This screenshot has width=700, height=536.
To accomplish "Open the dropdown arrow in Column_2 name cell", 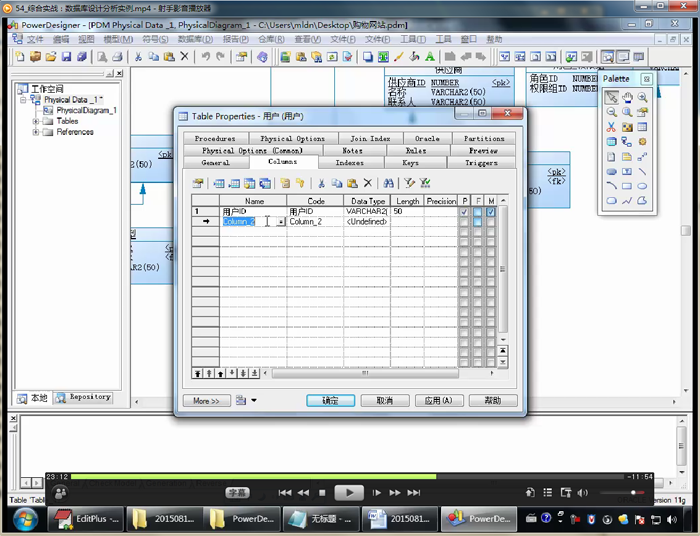I will pyautogui.click(x=281, y=222).
